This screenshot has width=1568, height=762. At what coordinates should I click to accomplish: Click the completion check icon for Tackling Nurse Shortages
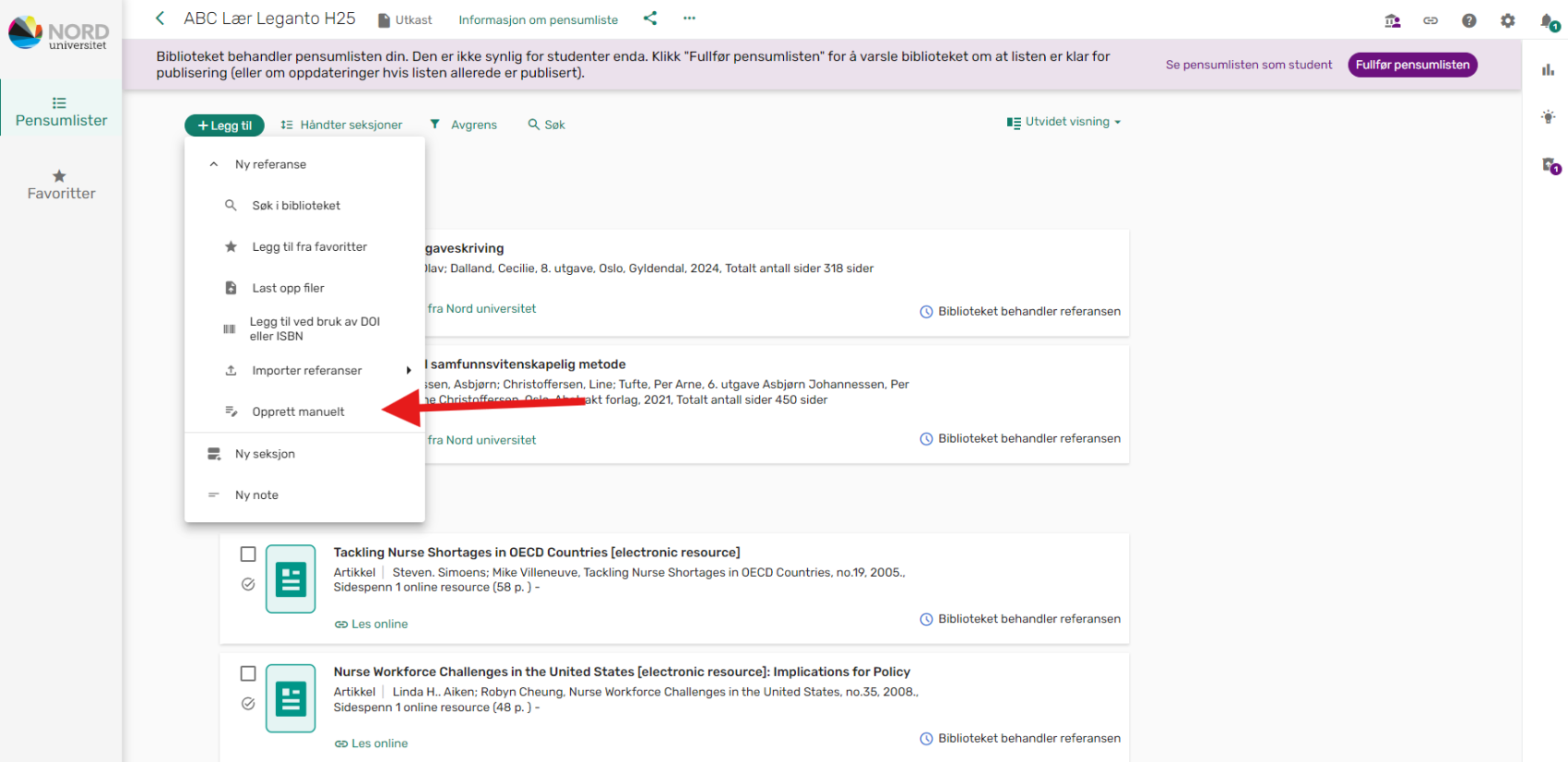[248, 584]
